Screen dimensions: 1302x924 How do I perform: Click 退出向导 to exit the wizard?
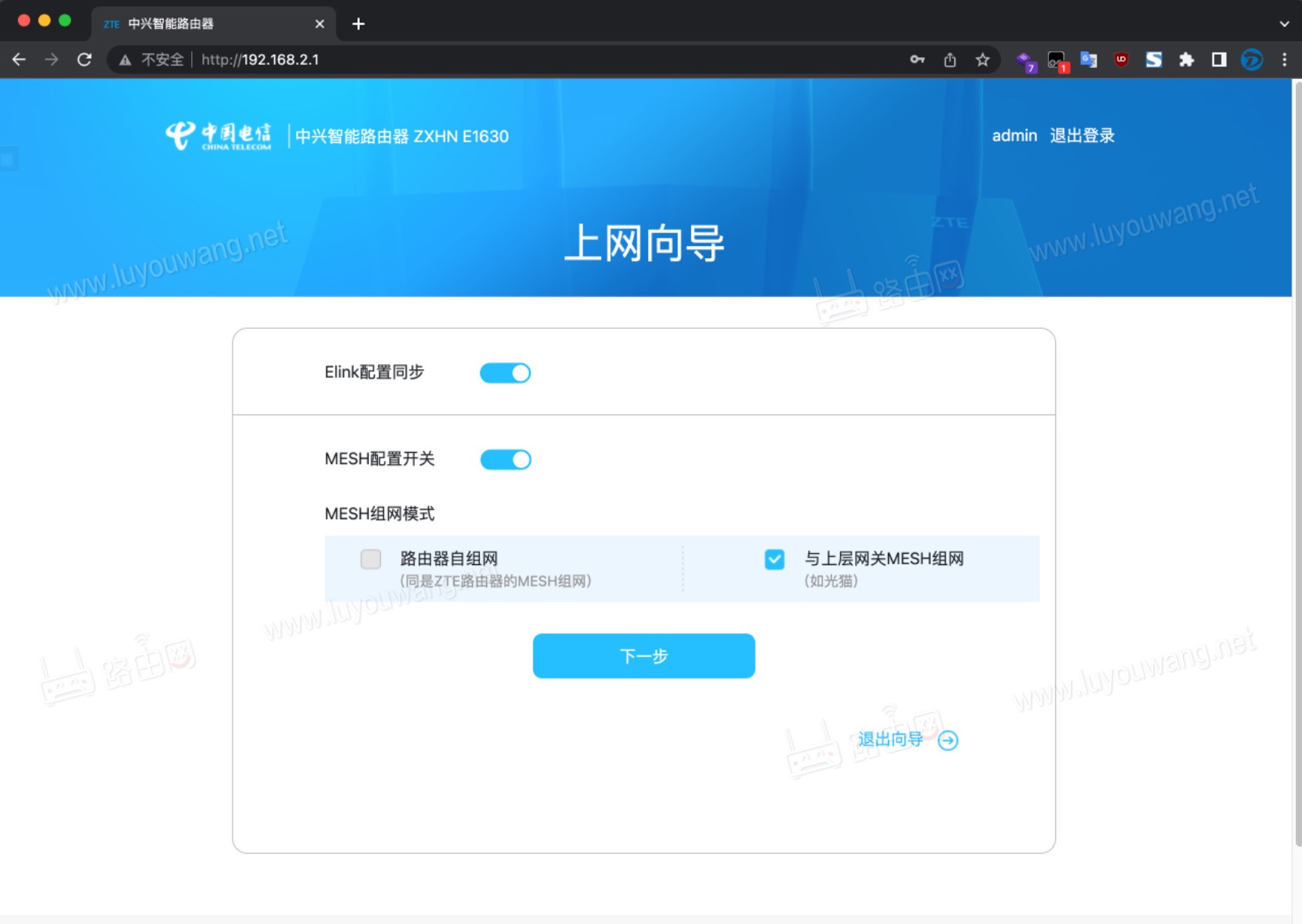[x=889, y=740]
